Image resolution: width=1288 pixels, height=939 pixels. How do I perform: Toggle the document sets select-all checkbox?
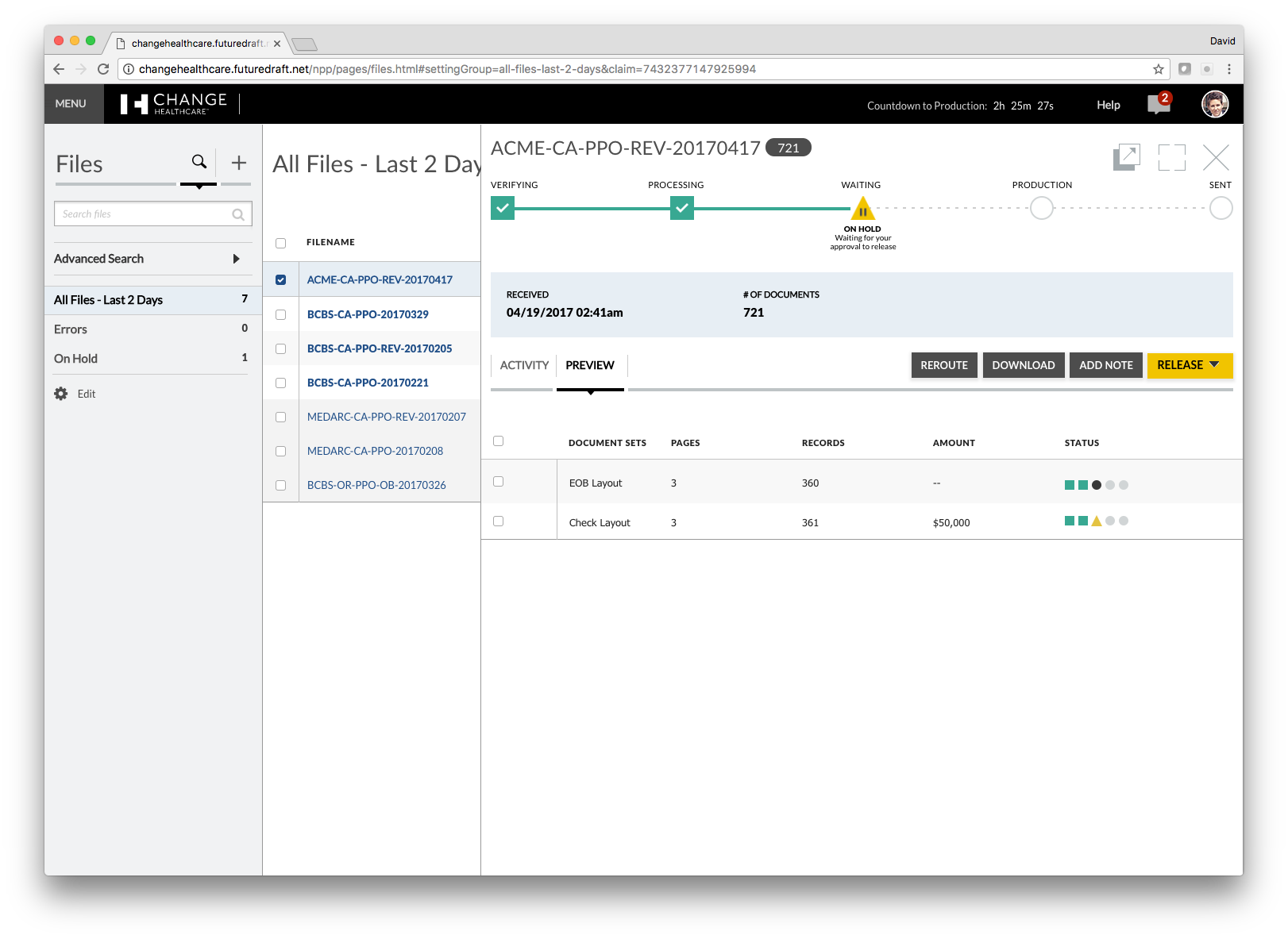[498, 441]
